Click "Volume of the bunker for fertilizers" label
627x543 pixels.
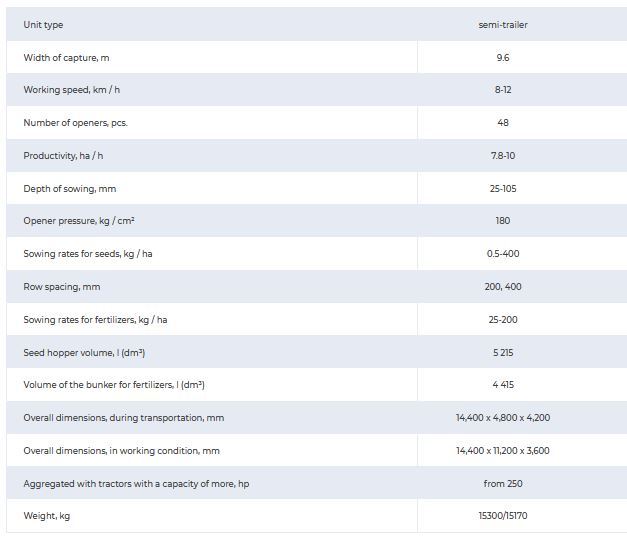tap(113, 385)
